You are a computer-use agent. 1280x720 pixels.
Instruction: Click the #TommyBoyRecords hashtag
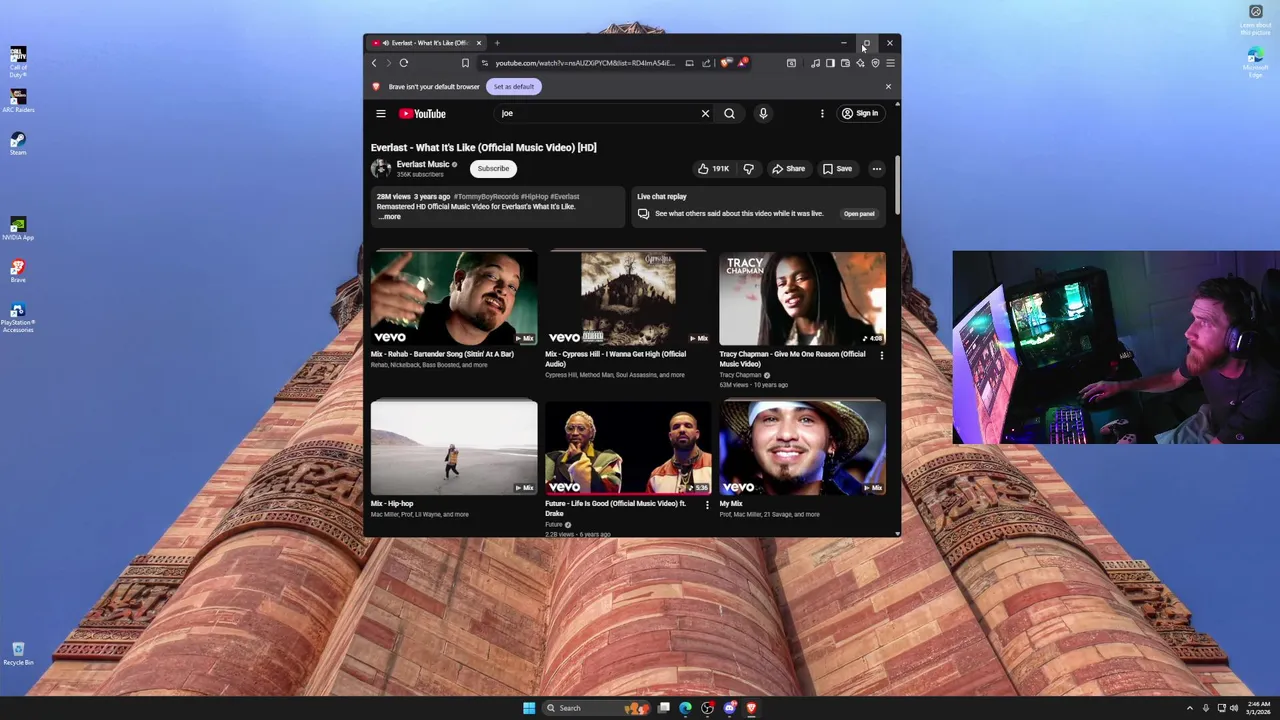(486, 197)
